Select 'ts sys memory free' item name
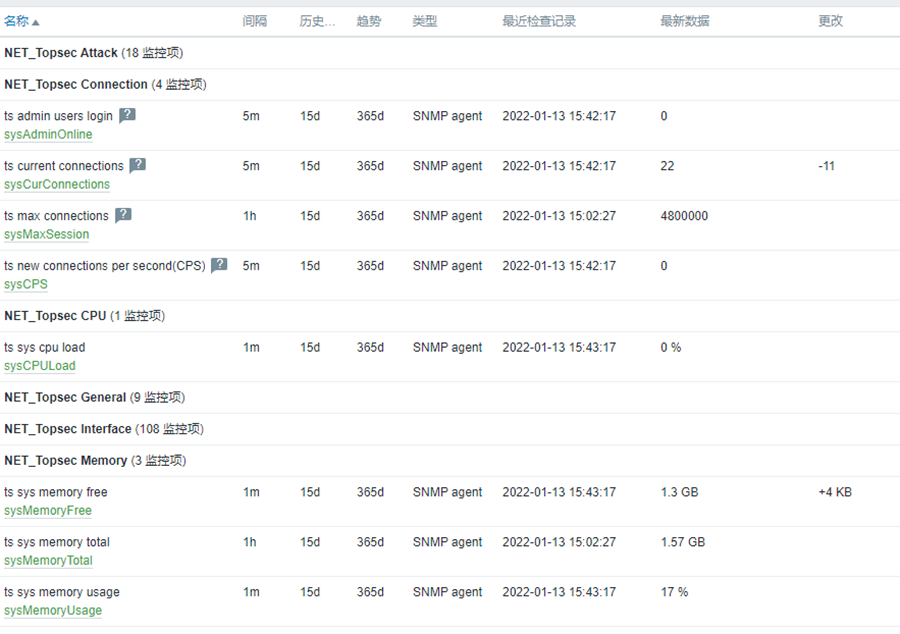Screen dimensions: 900x634 (56, 492)
